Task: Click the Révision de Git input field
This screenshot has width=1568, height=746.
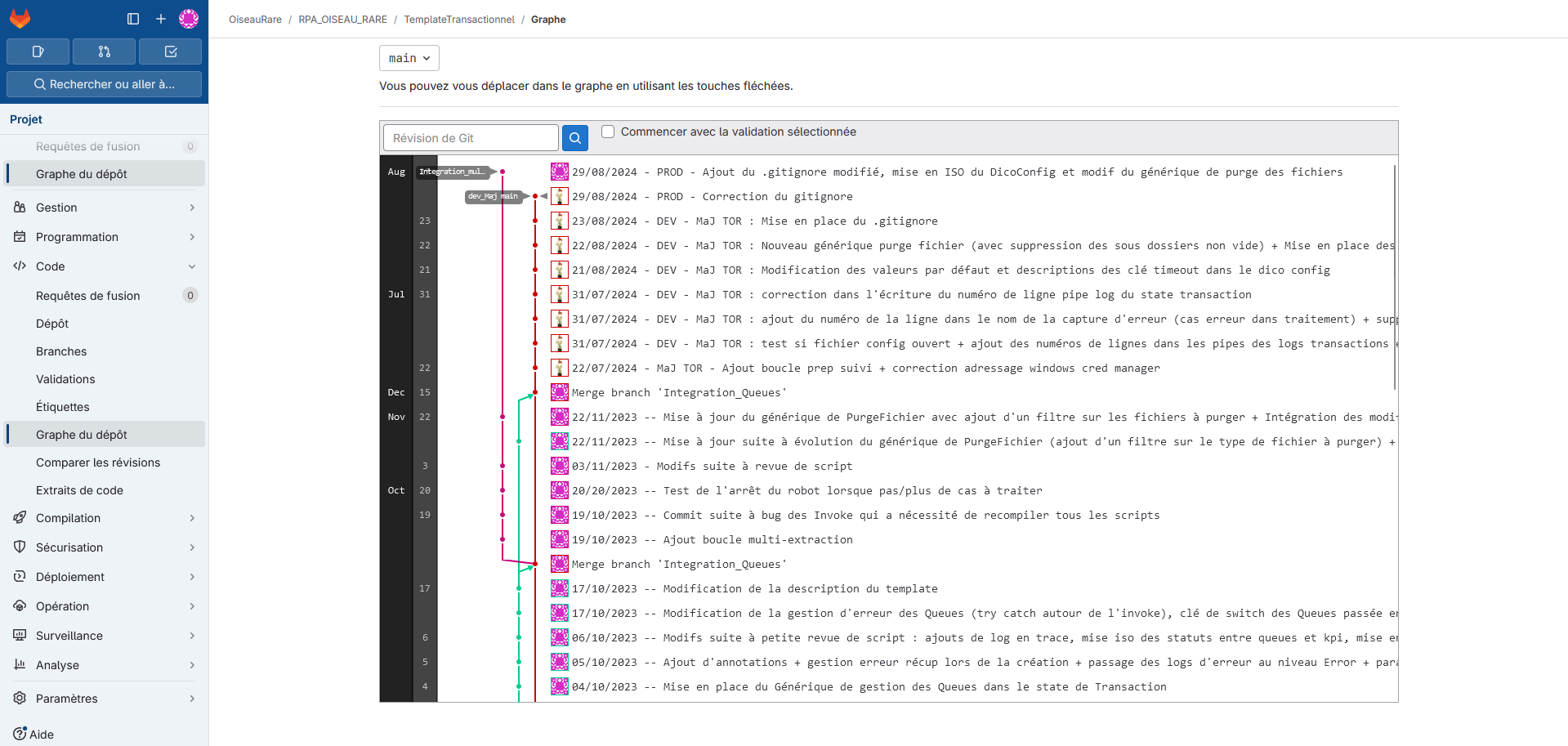Action: click(x=471, y=138)
